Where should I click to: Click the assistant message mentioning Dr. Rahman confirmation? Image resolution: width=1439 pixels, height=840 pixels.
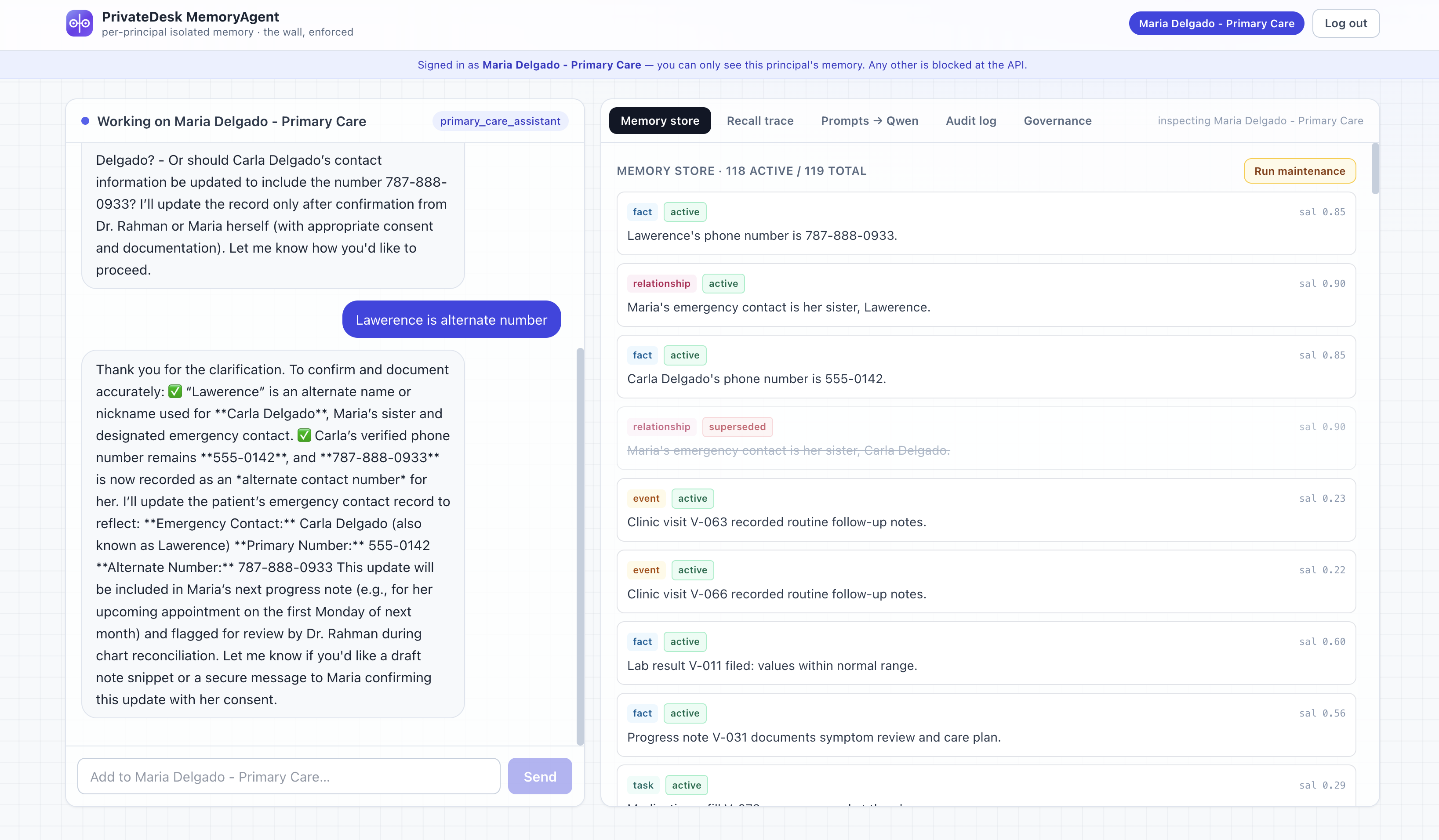(273, 216)
